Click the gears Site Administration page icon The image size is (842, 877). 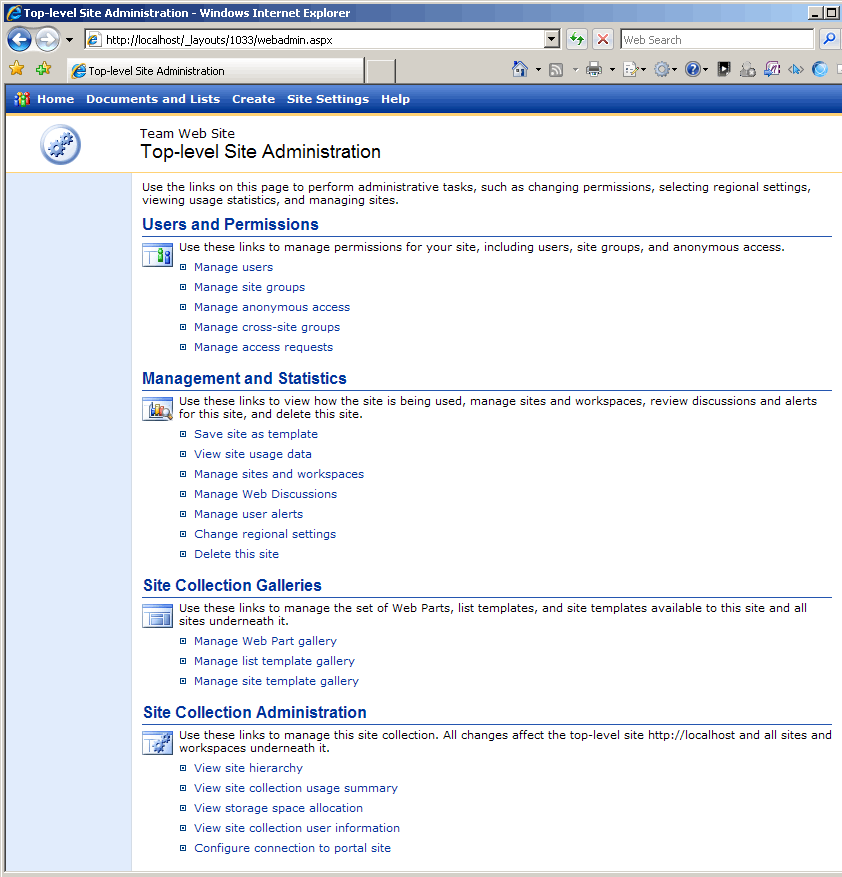click(x=60, y=144)
